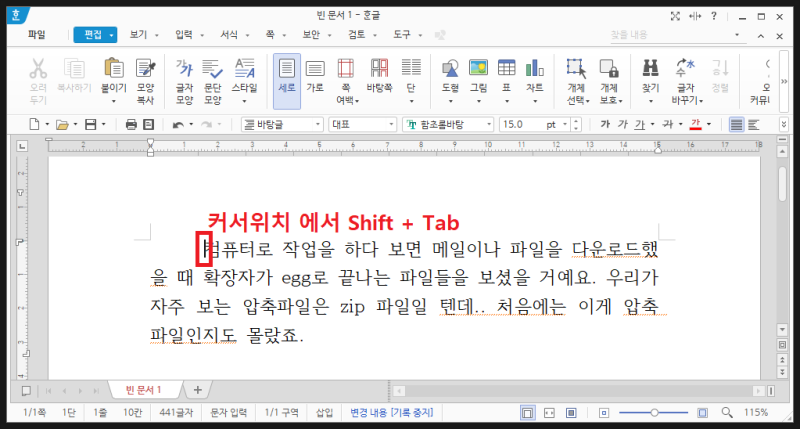Image resolution: width=800 pixels, height=429 pixels.
Task: Click the 글자 바꾸기 (Replace characters) icon
Action: click(x=685, y=68)
